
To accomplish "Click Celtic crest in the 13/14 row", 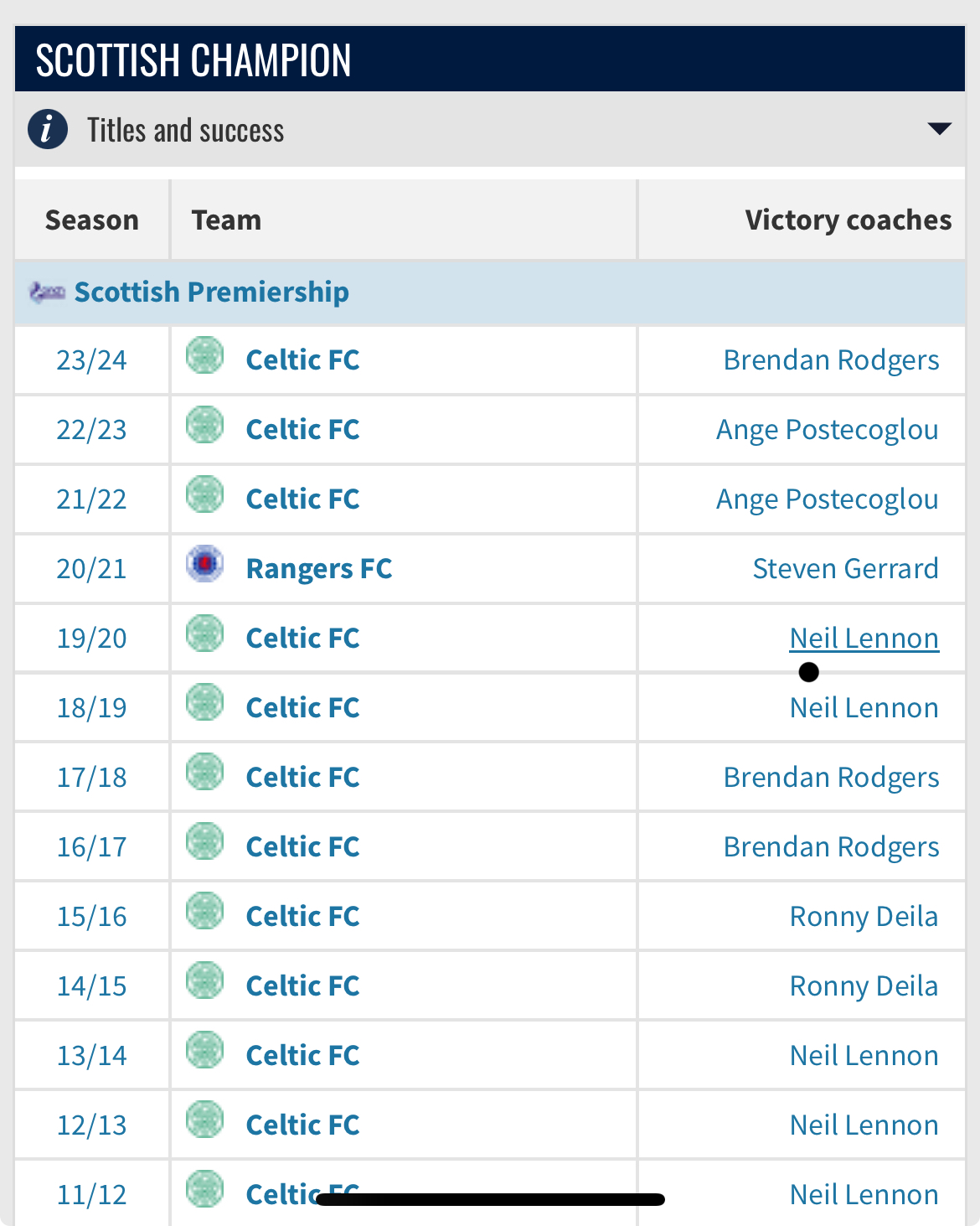I will (204, 1051).
